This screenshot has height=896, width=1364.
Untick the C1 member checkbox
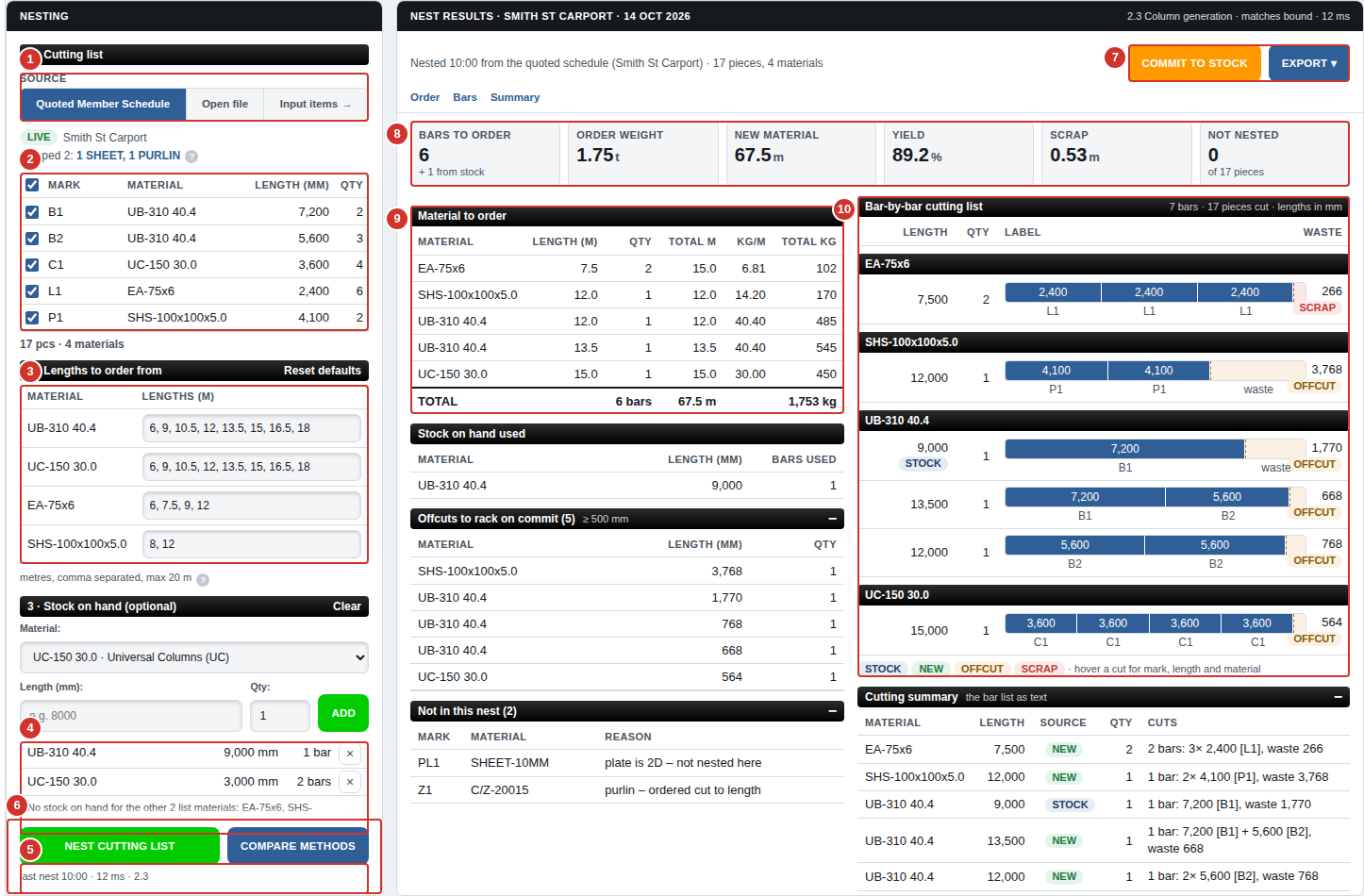tap(32, 265)
